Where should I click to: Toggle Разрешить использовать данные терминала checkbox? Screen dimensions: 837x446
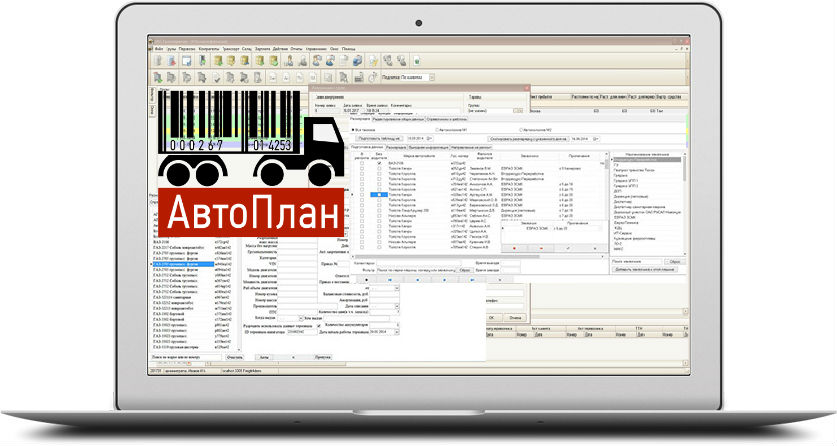pos(319,325)
